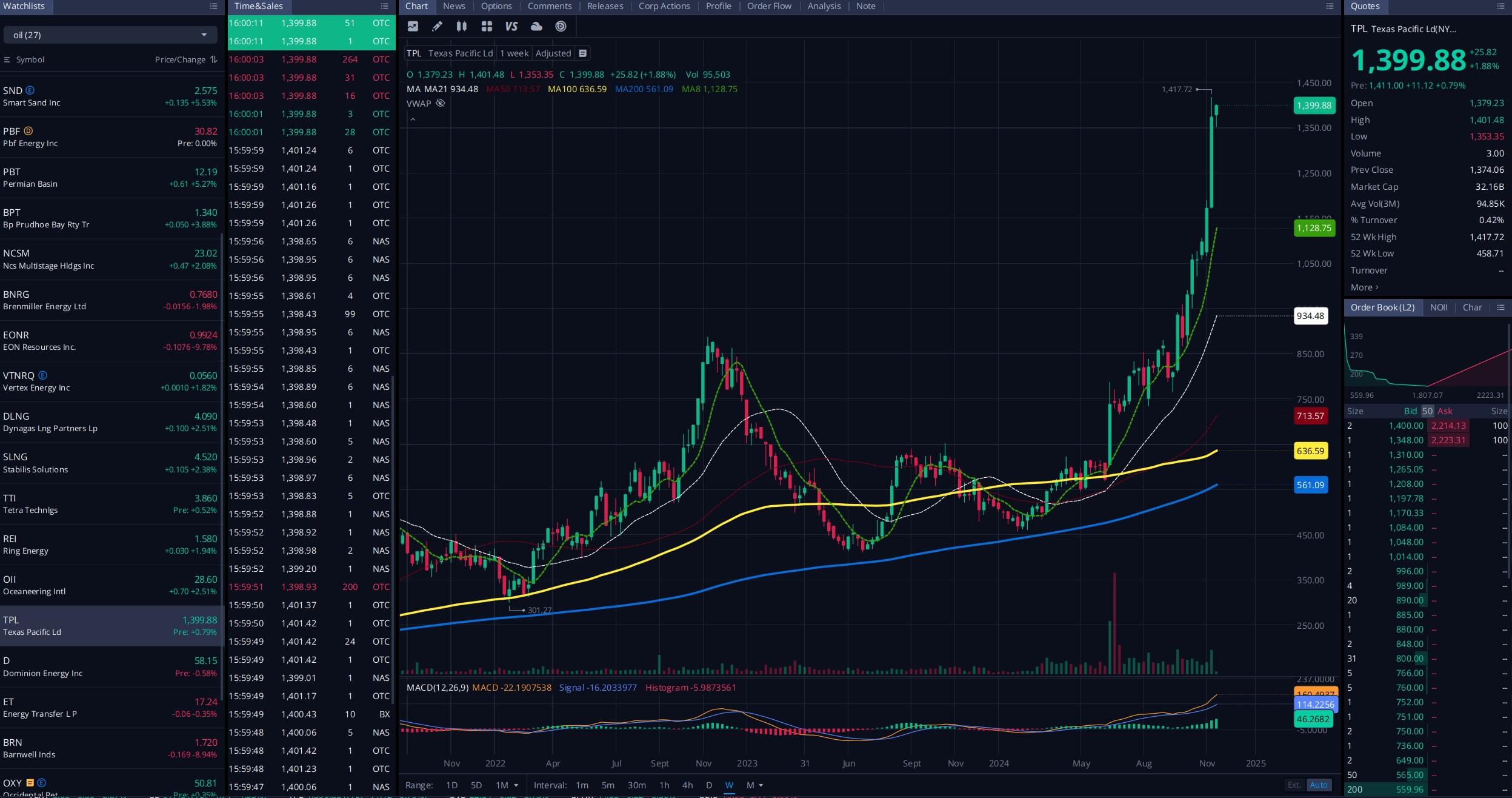Open the Corp Actions tab
Image resolution: width=1512 pixels, height=798 pixels.
[x=664, y=6]
